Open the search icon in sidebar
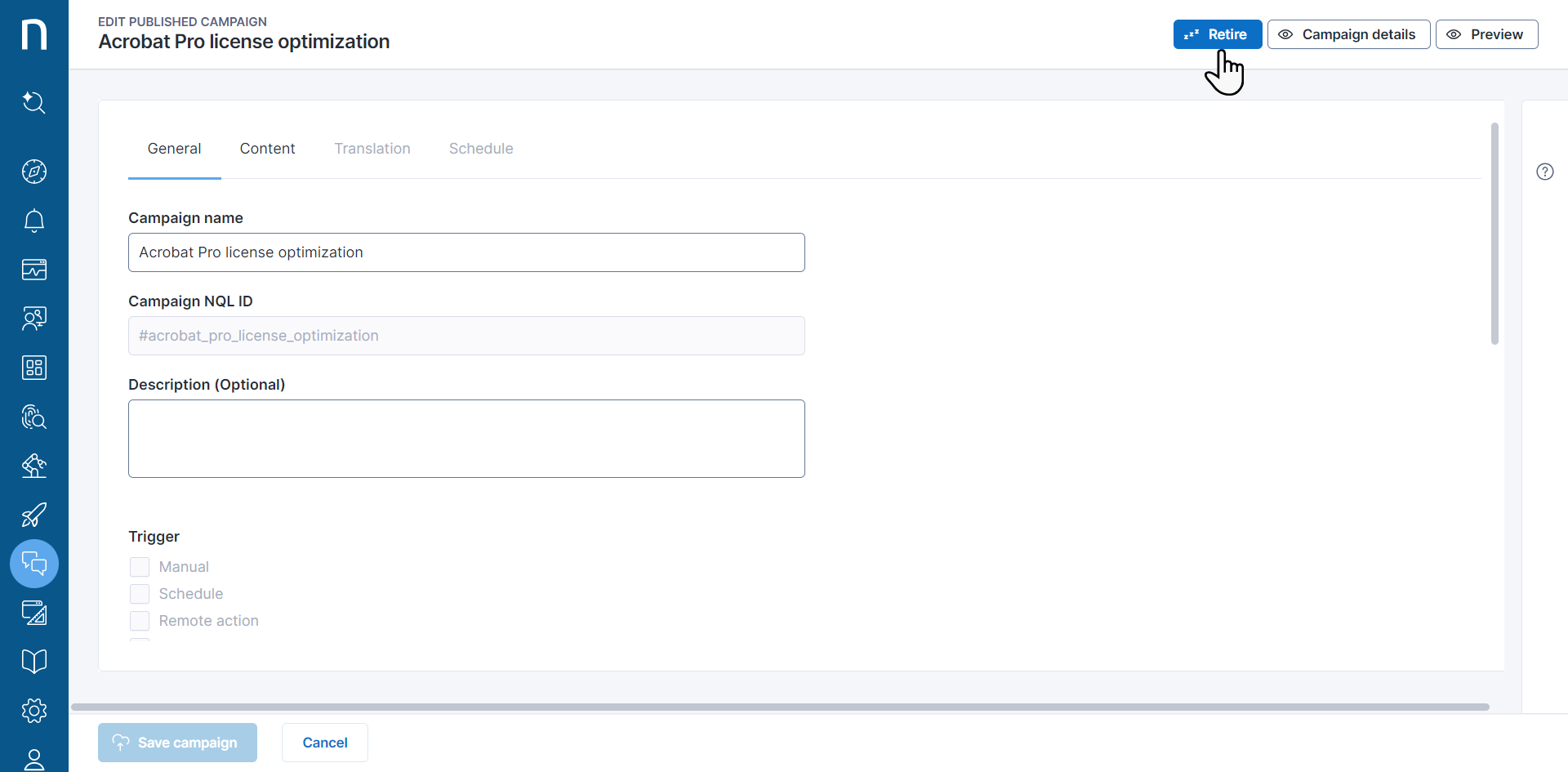1568x772 pixels. pos(33,102)
